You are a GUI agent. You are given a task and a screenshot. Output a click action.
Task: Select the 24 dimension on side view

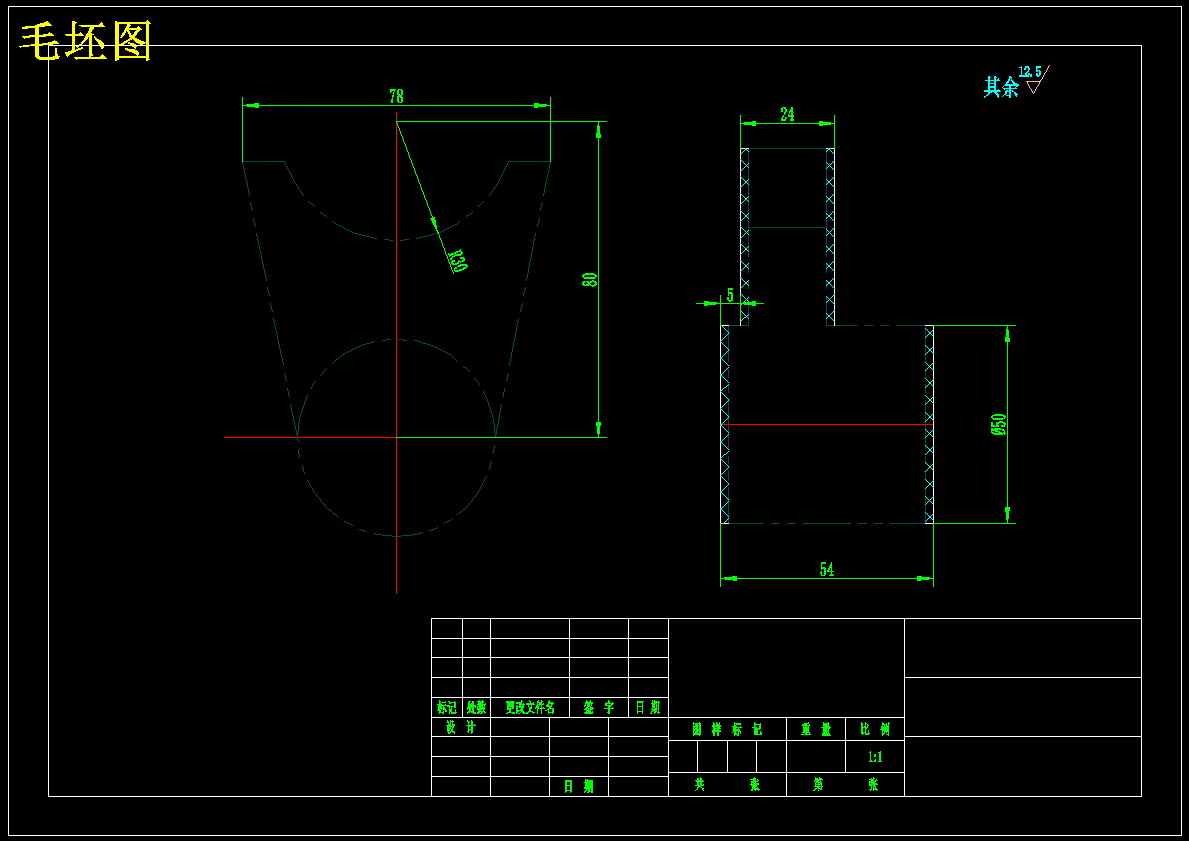(x=787, y=115)
